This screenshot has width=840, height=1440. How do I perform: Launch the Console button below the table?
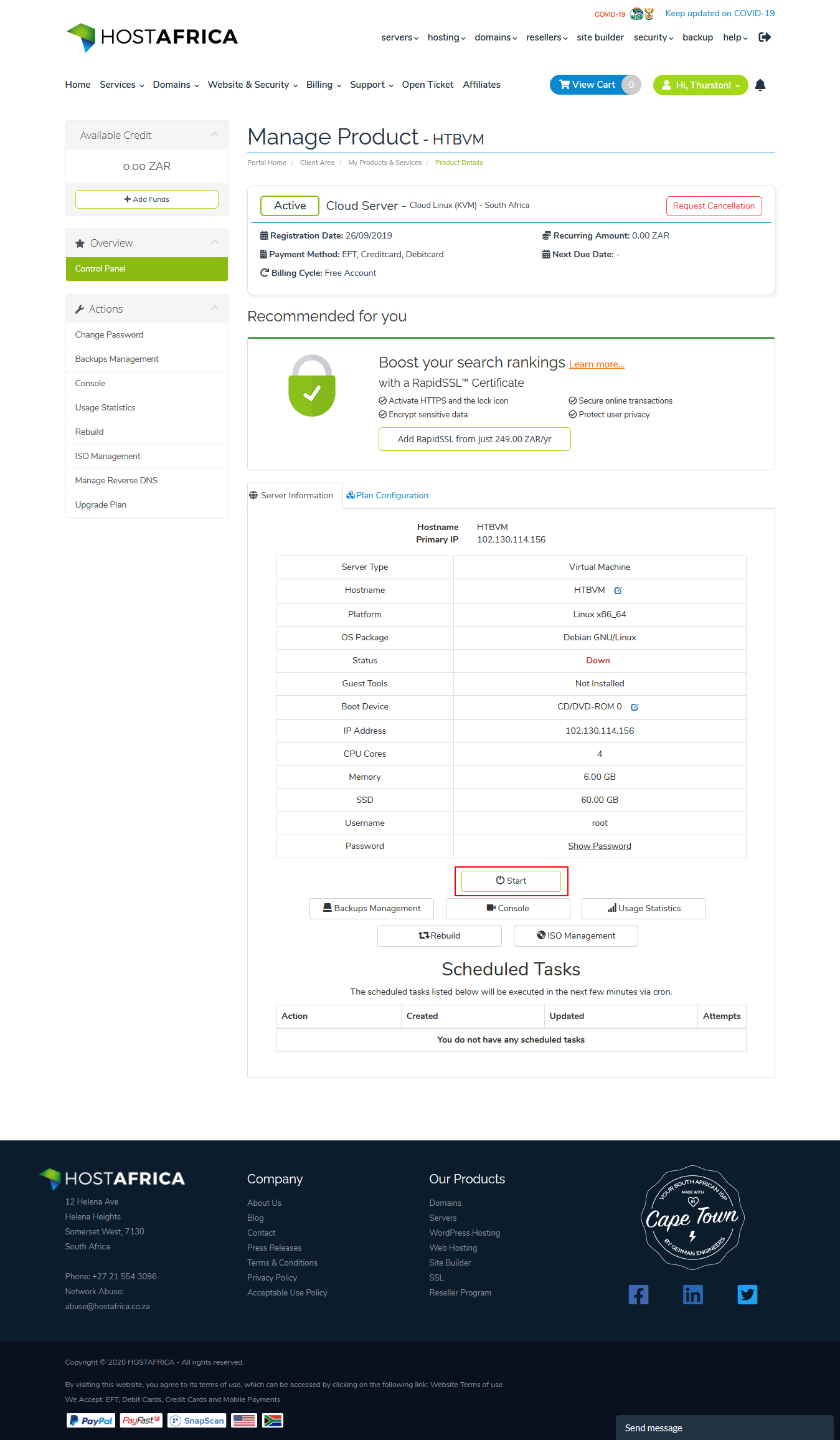(x=508, y=909)
